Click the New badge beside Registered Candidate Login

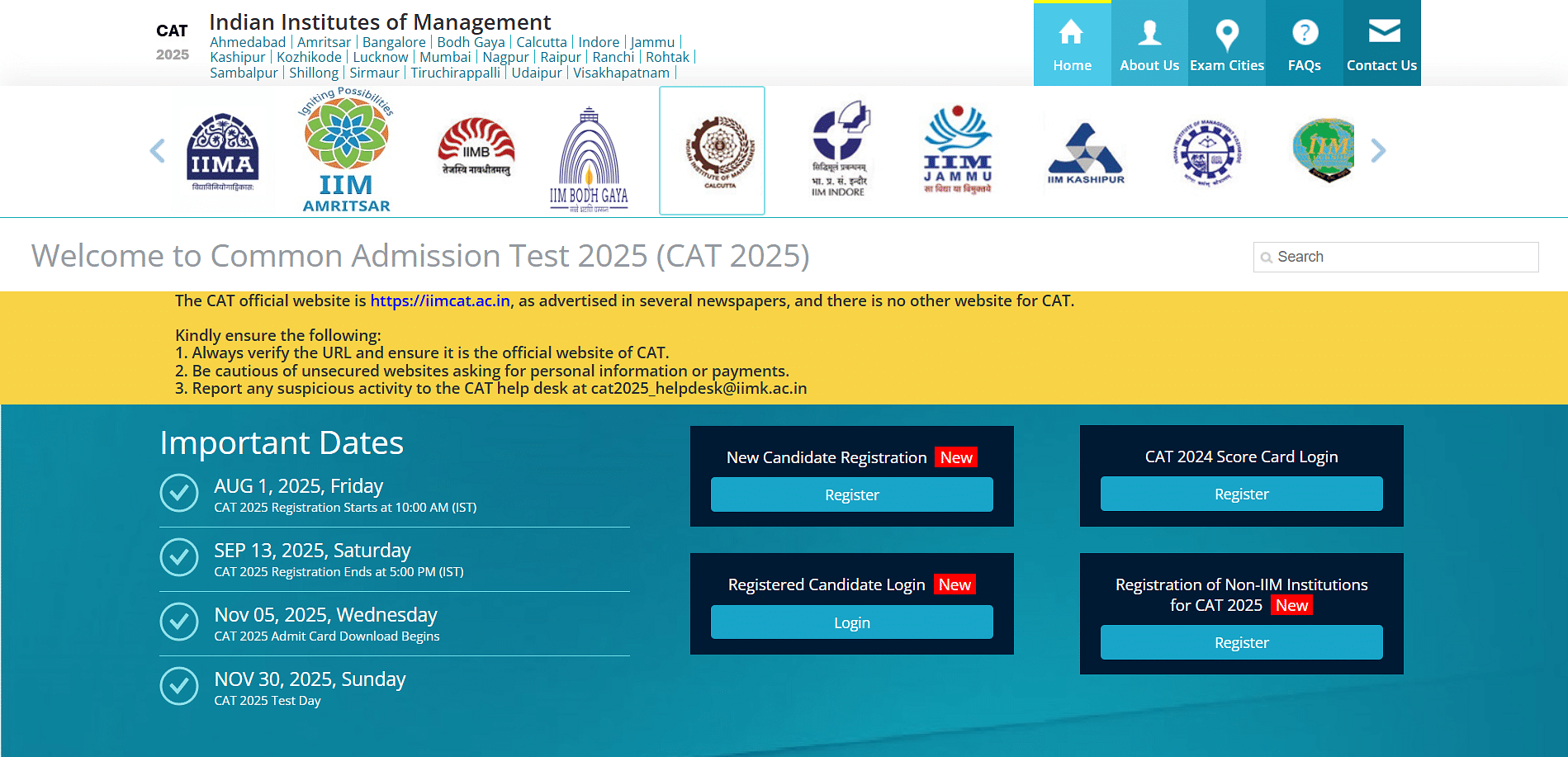click(955, 584)
